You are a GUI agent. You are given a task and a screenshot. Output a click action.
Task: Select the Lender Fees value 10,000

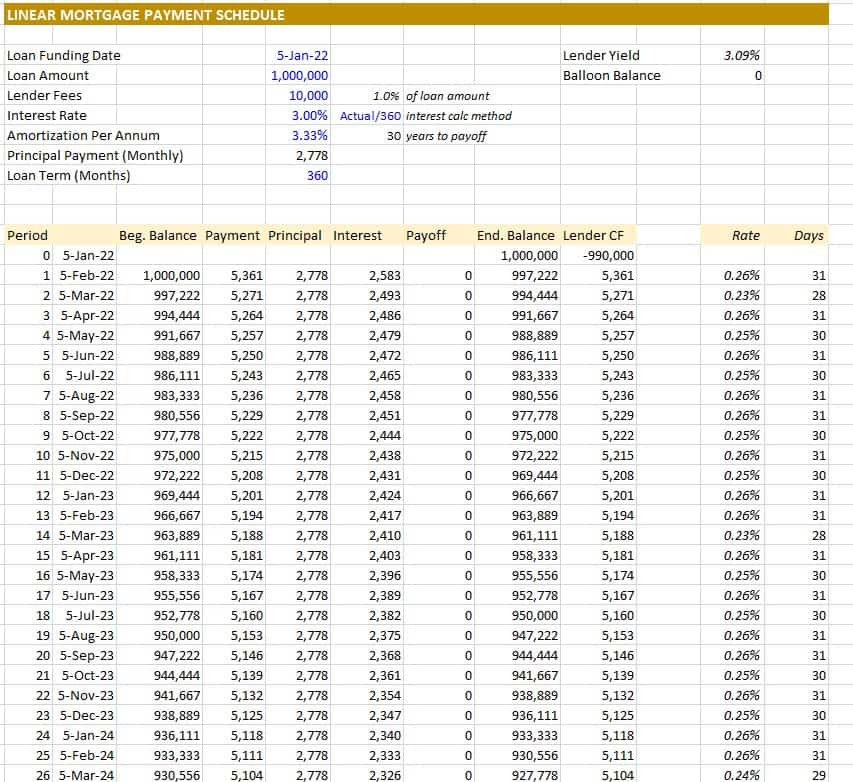click(x=308, y=96)
